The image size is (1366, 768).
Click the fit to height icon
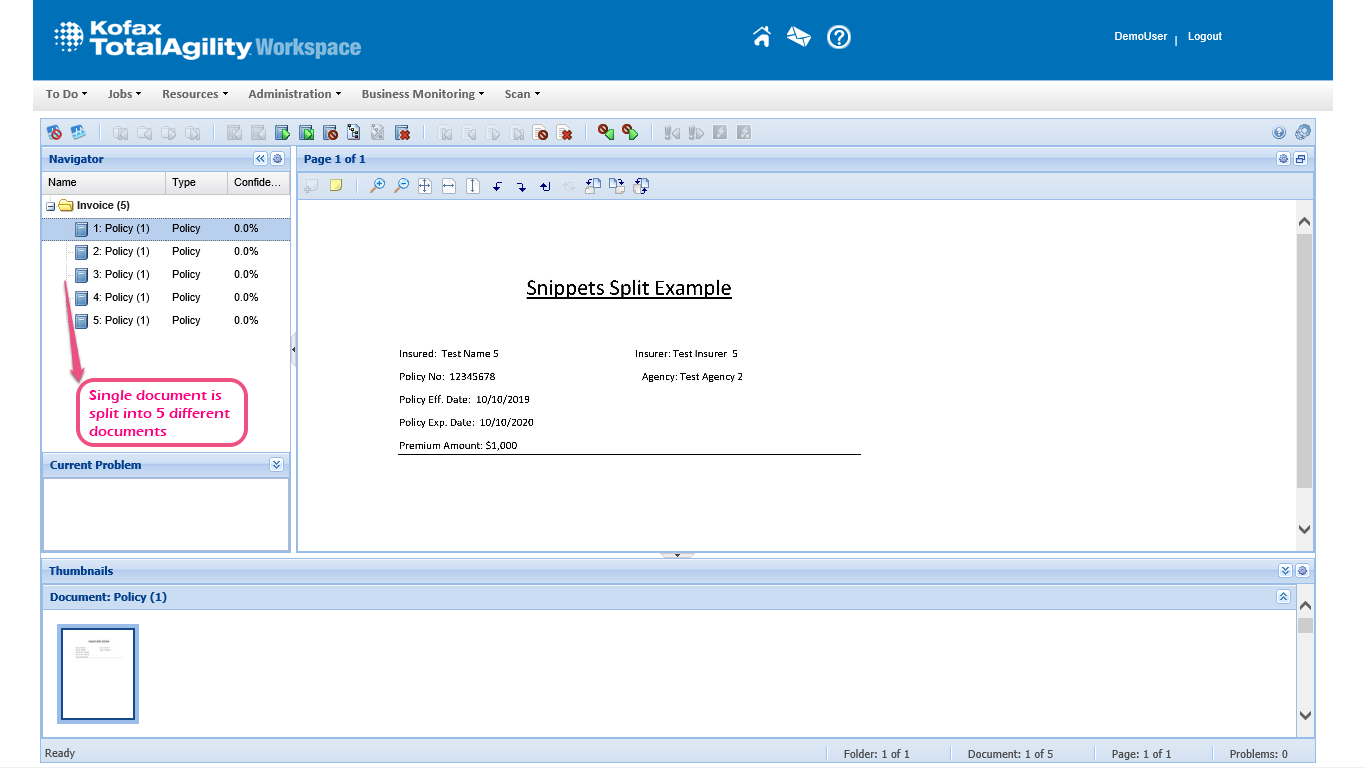pyautogui.click(x=473, y=186)
